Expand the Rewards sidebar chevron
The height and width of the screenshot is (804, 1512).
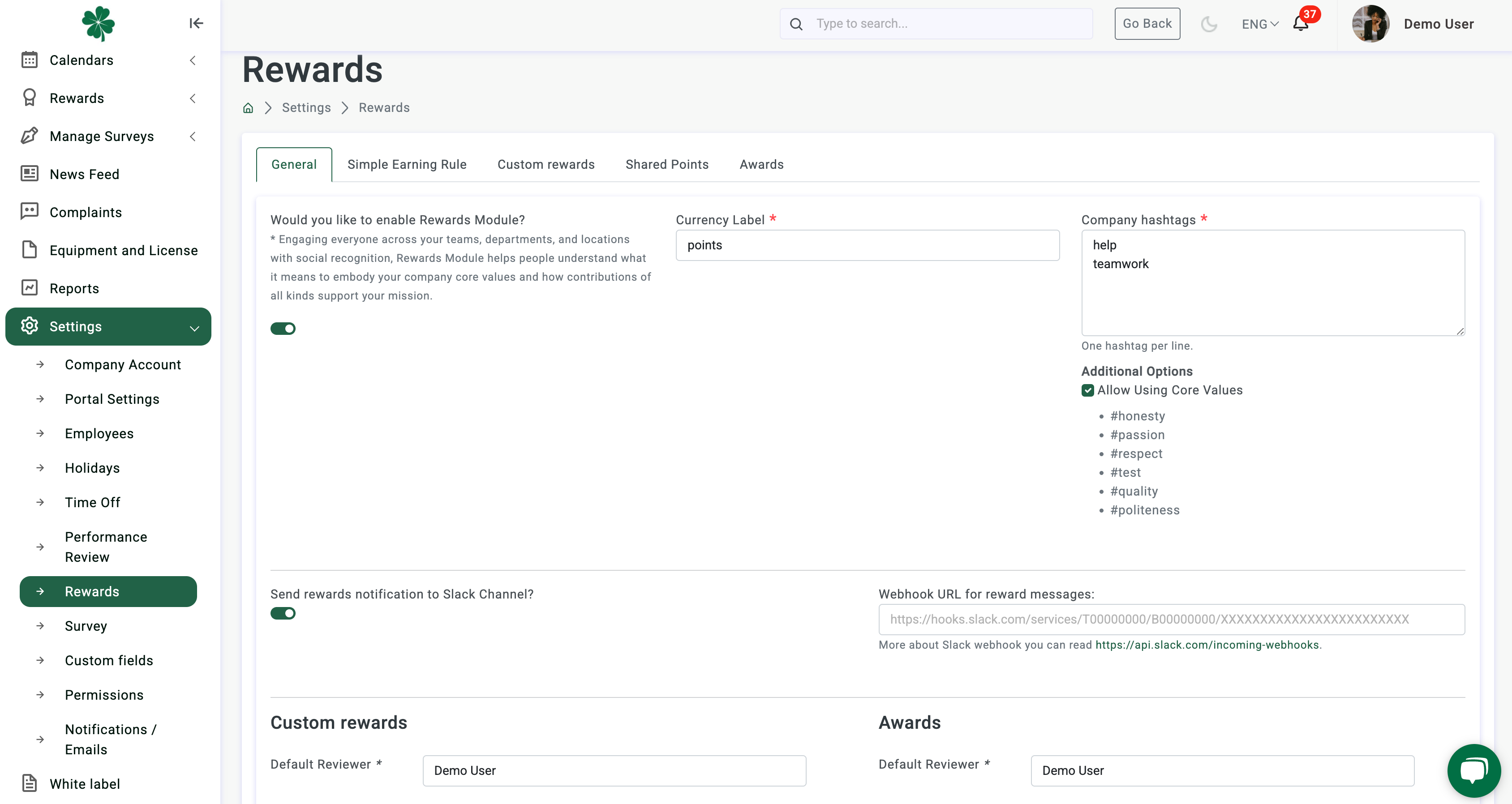[x=193, y=98]
